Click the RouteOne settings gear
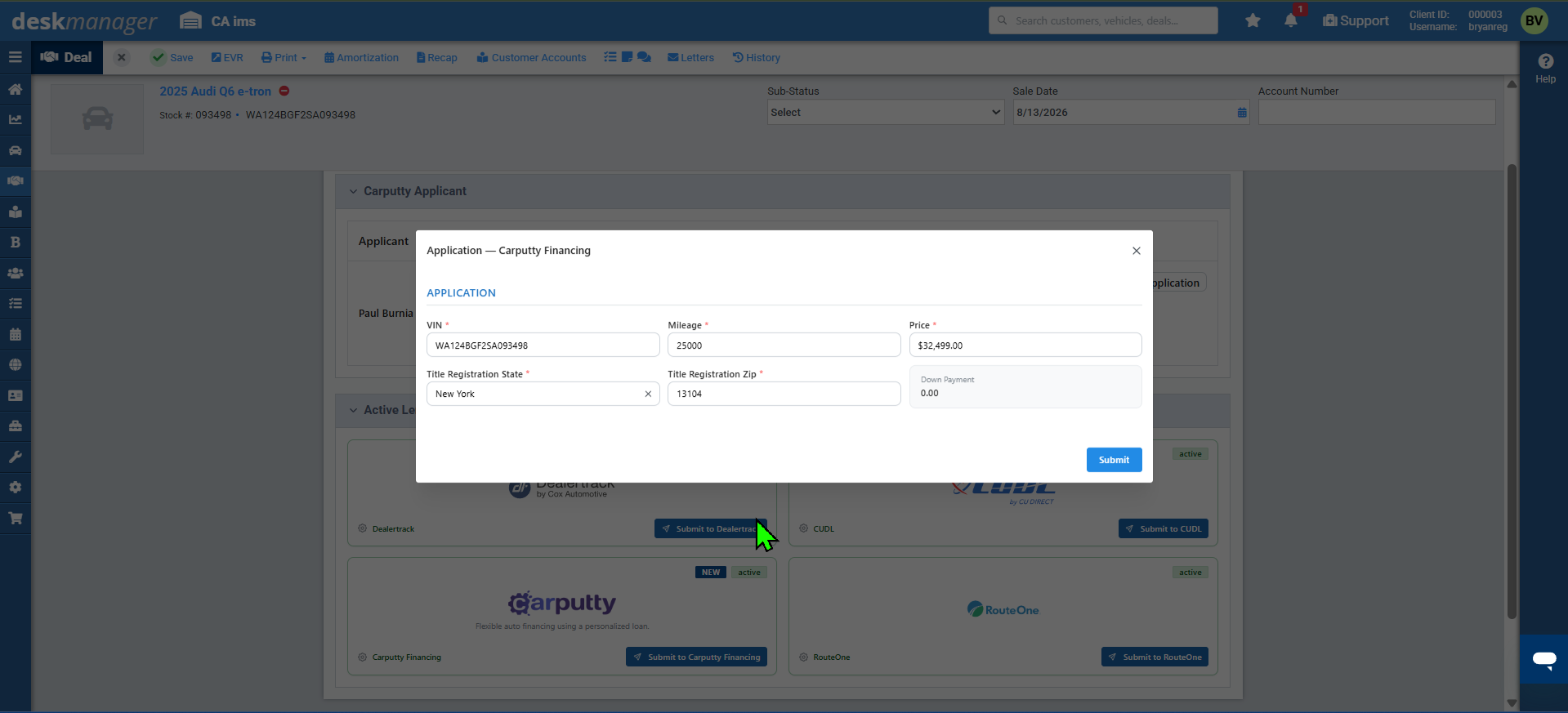This screenshot has height=713, width=1568. point(803,657)
